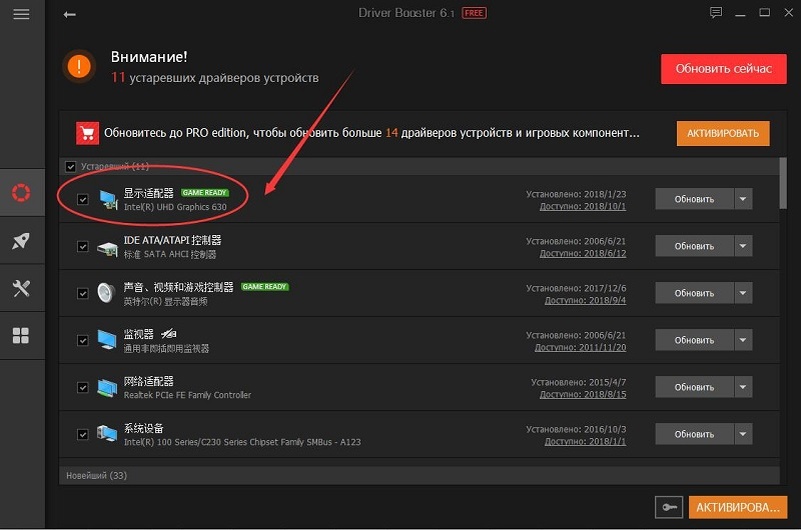
Task: Select the red scan circle sidebar icon
Action: (x=21, y=193)
